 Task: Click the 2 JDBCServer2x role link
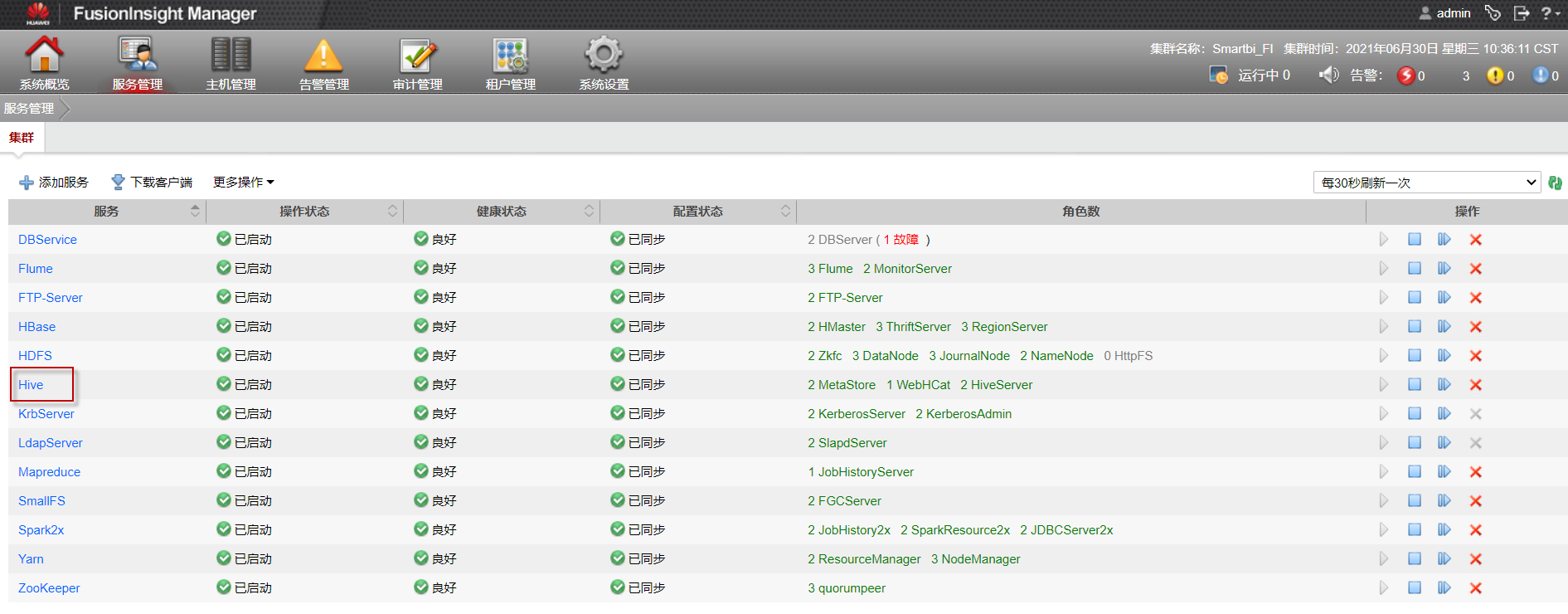1066,530
